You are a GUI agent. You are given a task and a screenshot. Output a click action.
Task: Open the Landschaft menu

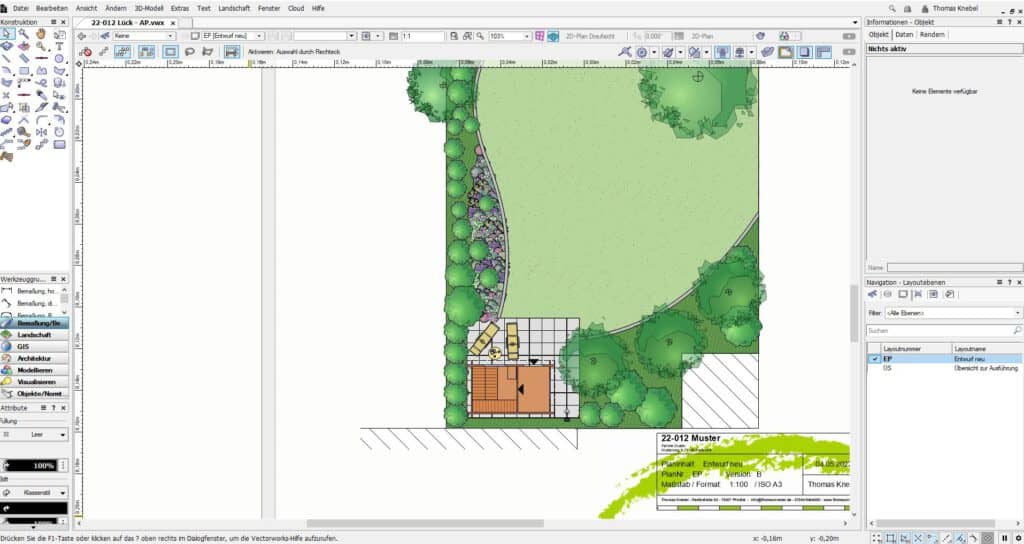tap(236, 7)
